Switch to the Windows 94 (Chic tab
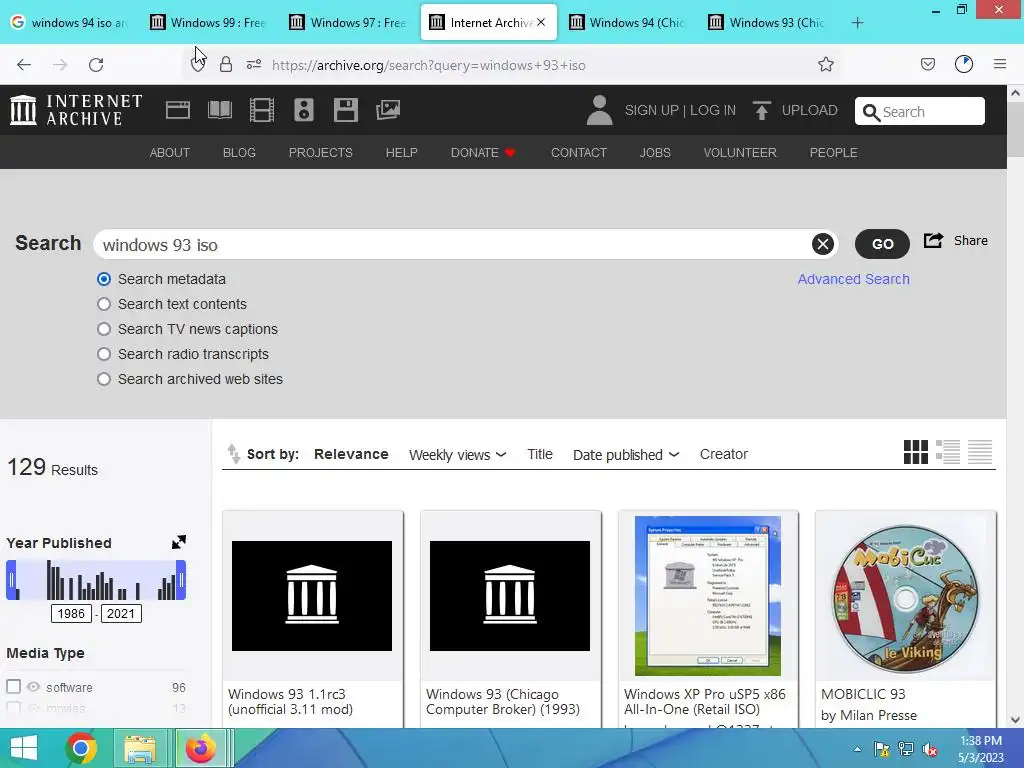Viewport: 1024px width, 768px height. pos(627,23)
